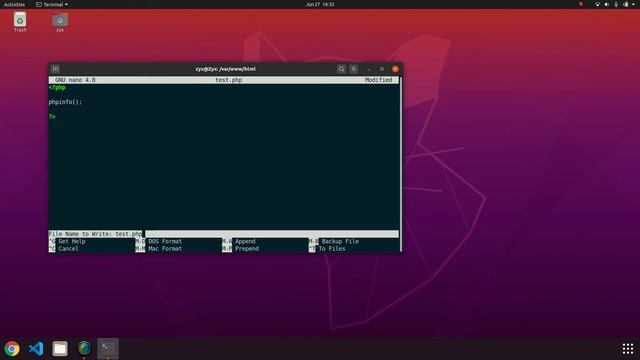Click the Terminal icon in the dock

click(x=108, y=349)
